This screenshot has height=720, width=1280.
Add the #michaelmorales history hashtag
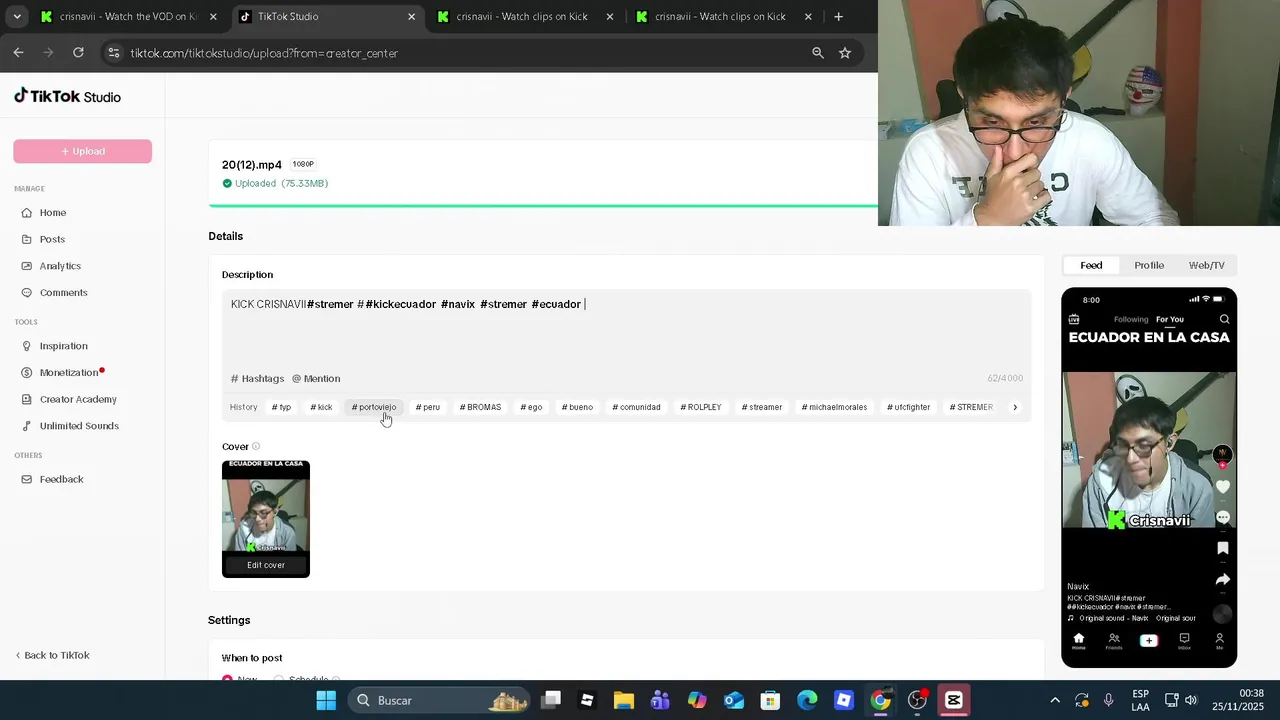click(834, 407)
